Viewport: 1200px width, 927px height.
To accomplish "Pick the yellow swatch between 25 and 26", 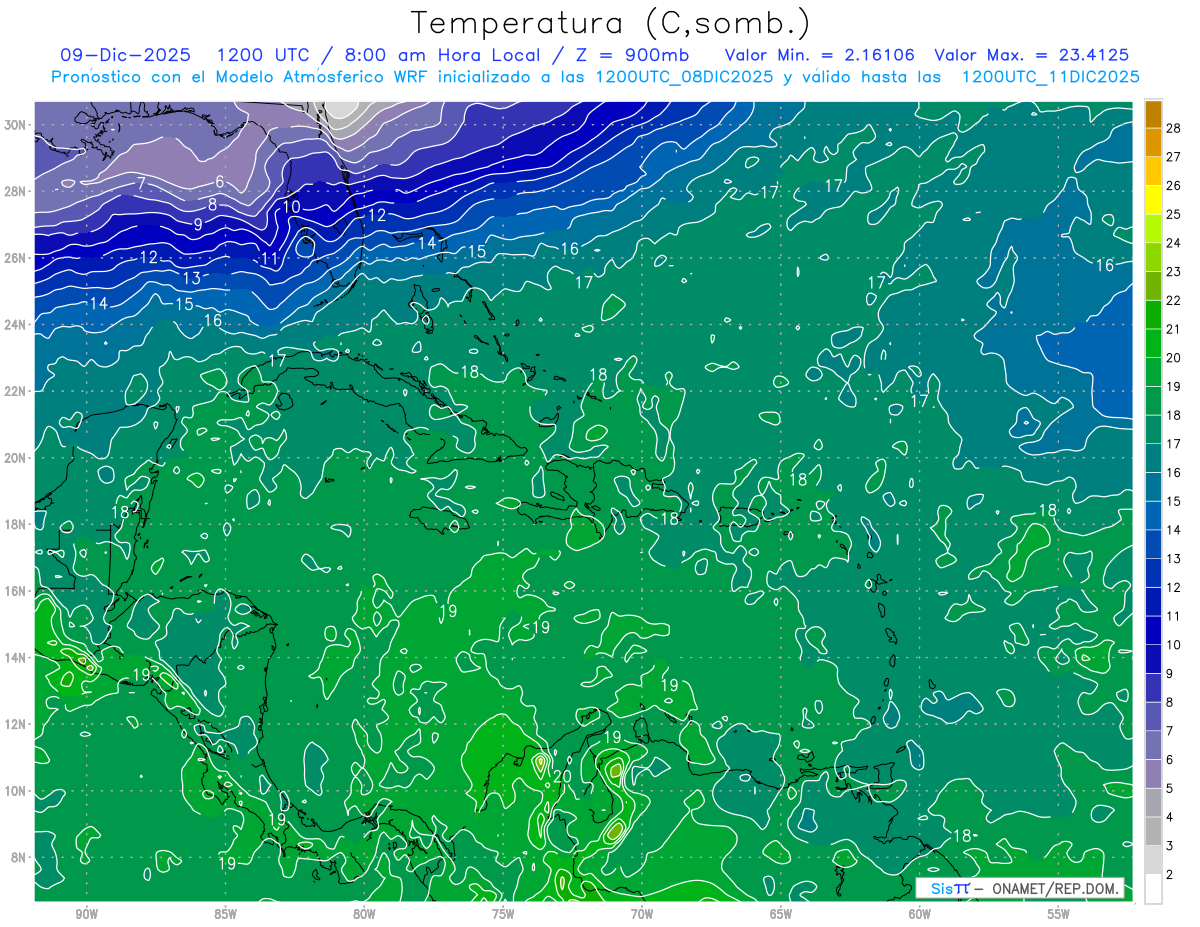I will (1153, 200).
